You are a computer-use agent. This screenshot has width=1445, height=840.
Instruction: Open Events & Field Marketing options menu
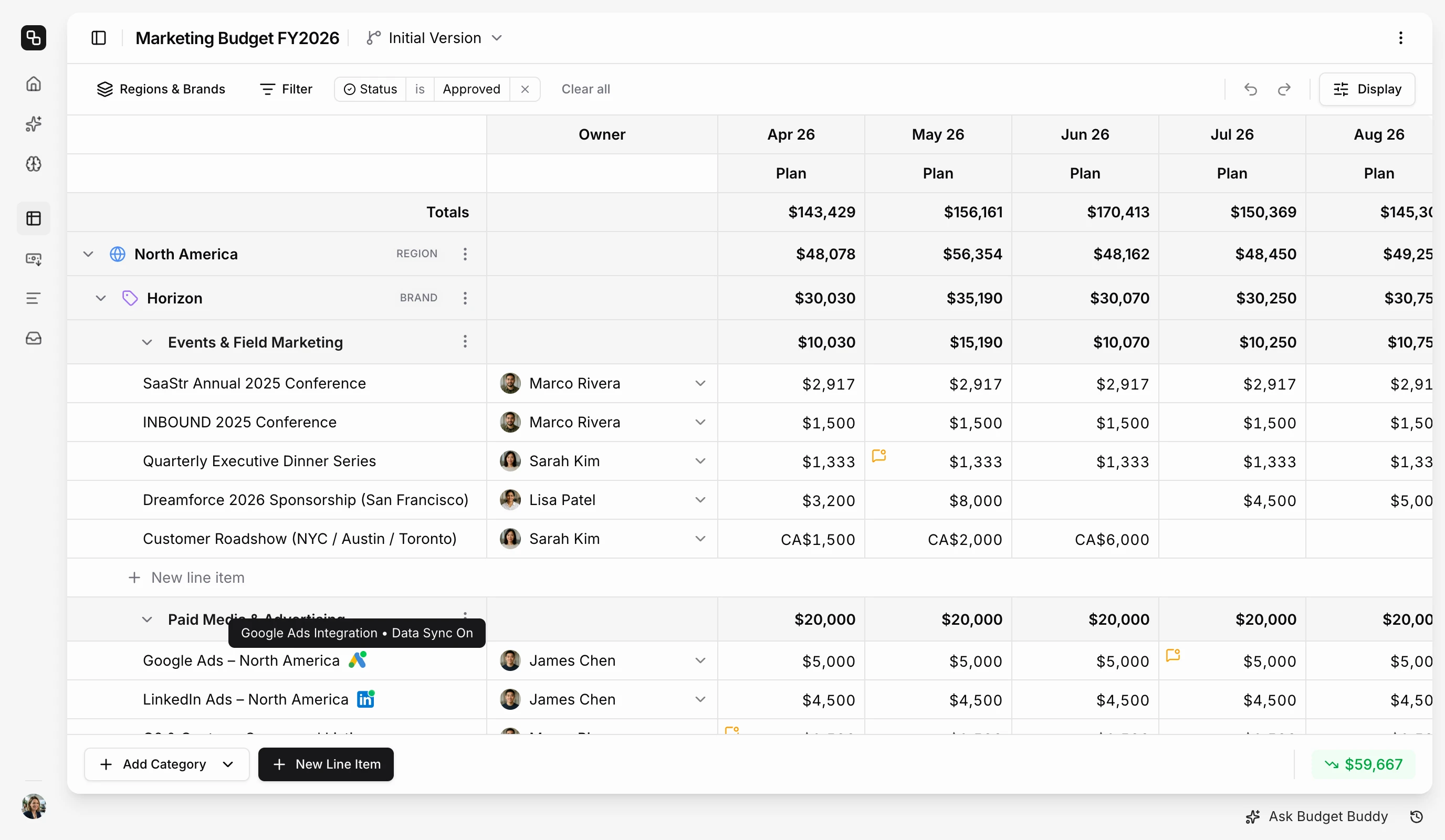click(x=465, y=342)
